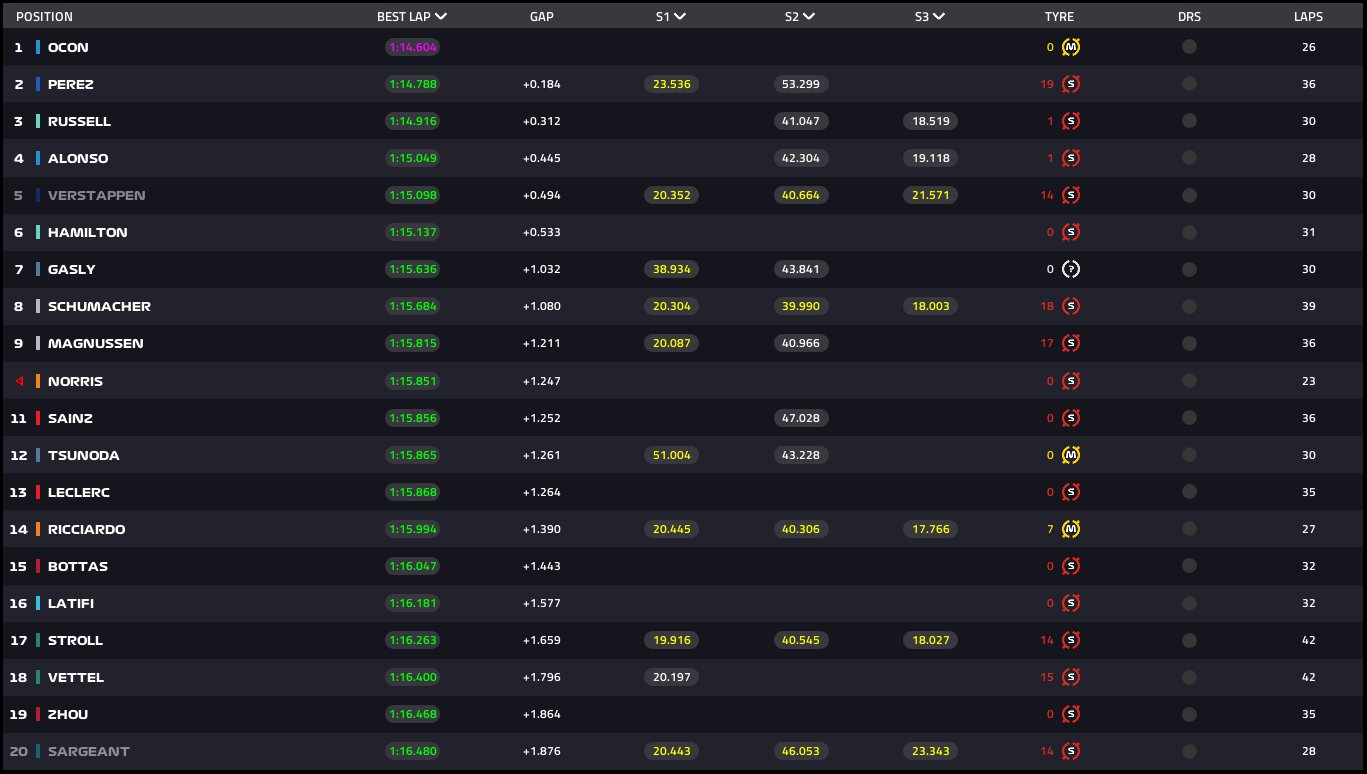The width and height of the screenshot is (1367, 774).
Task: Click Ocon's purple best lap 1:14.604
Action: click(x=412, y=47)
